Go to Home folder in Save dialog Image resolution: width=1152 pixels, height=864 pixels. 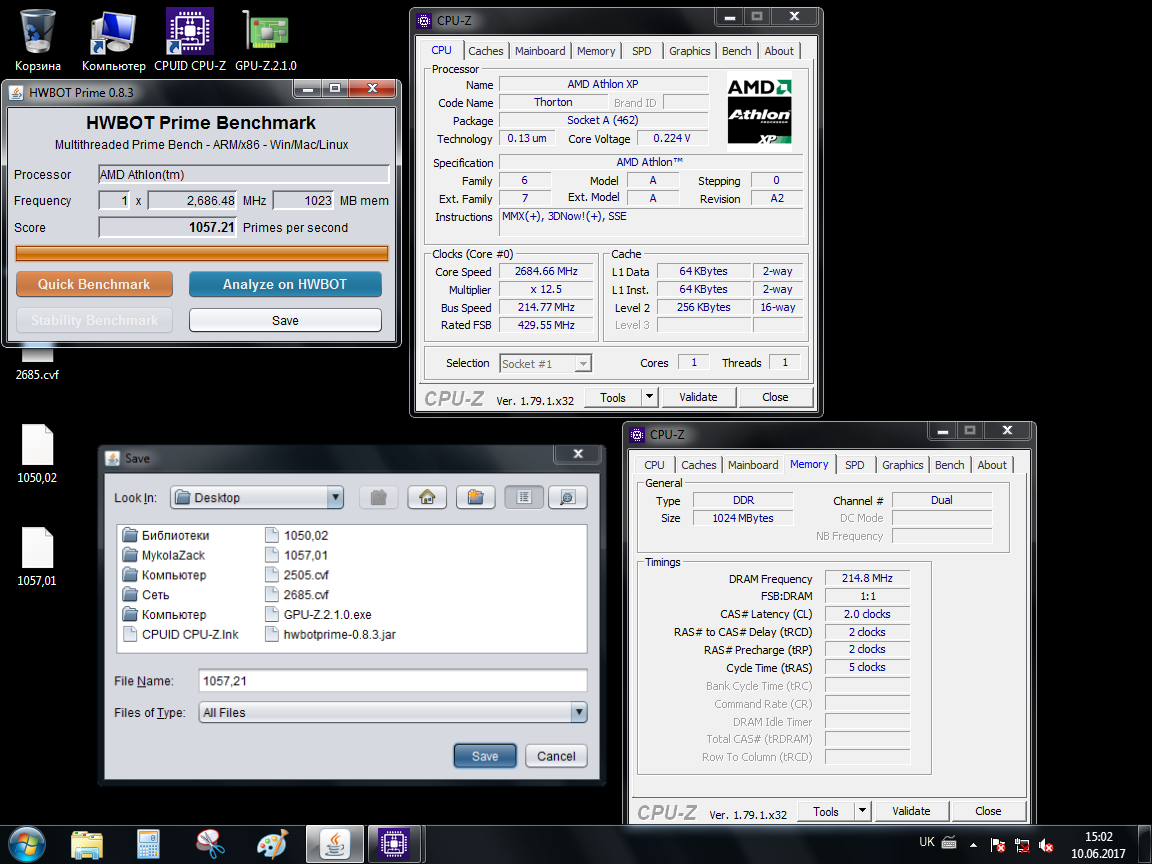tap(427, 497)
